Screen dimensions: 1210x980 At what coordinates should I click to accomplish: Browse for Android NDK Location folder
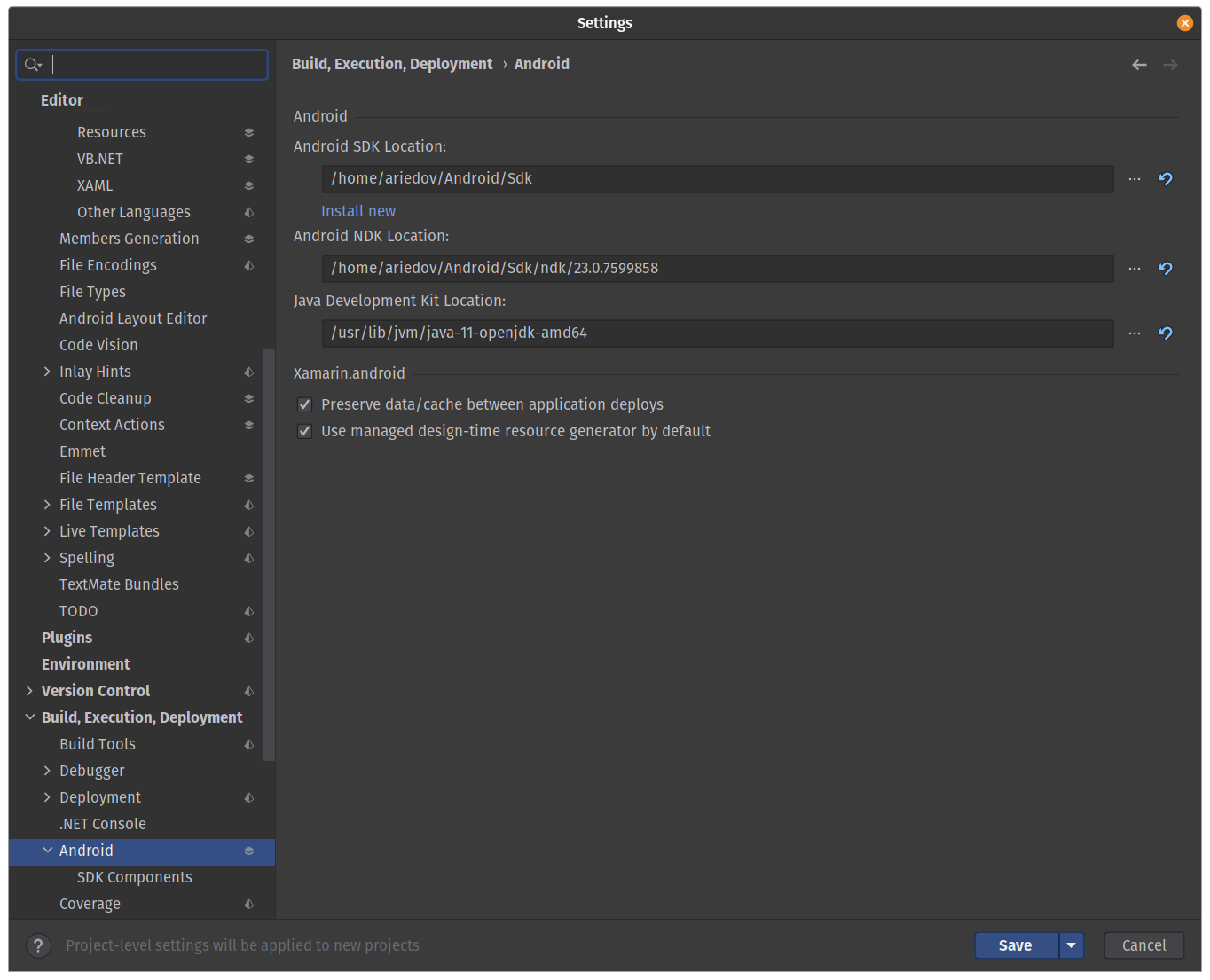click(1135, 269)
